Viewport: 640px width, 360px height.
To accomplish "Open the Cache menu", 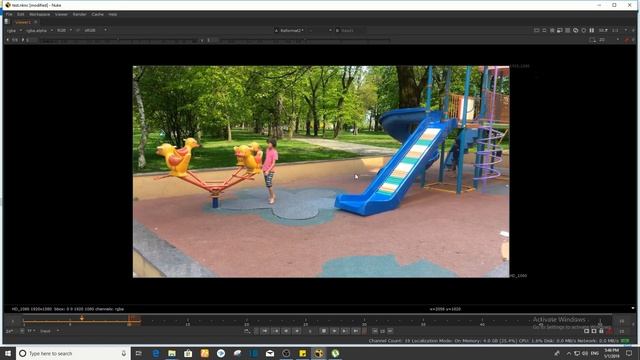I will pos(97,14).
